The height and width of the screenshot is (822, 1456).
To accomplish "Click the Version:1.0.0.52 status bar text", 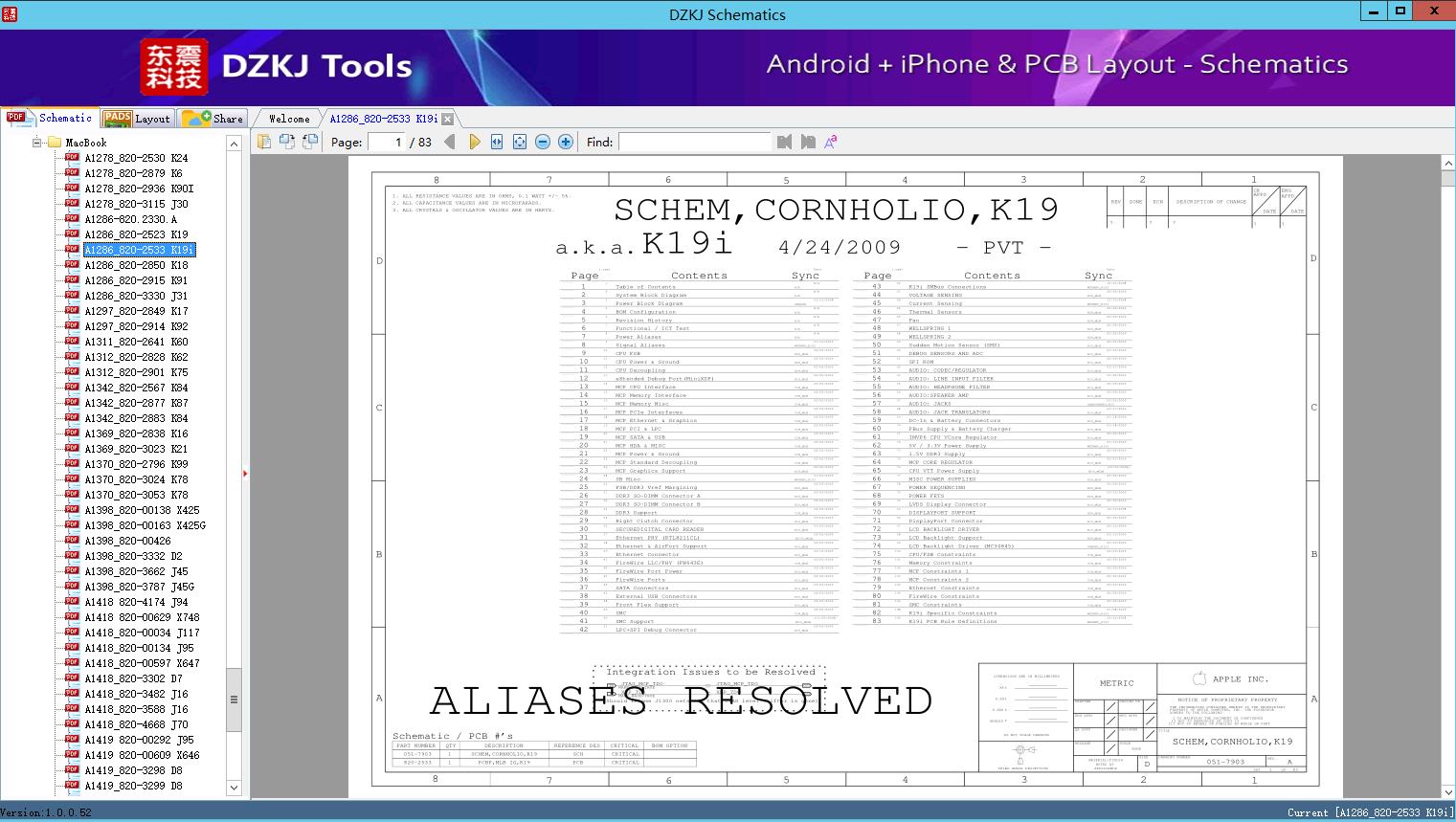I will pos(47,812).
